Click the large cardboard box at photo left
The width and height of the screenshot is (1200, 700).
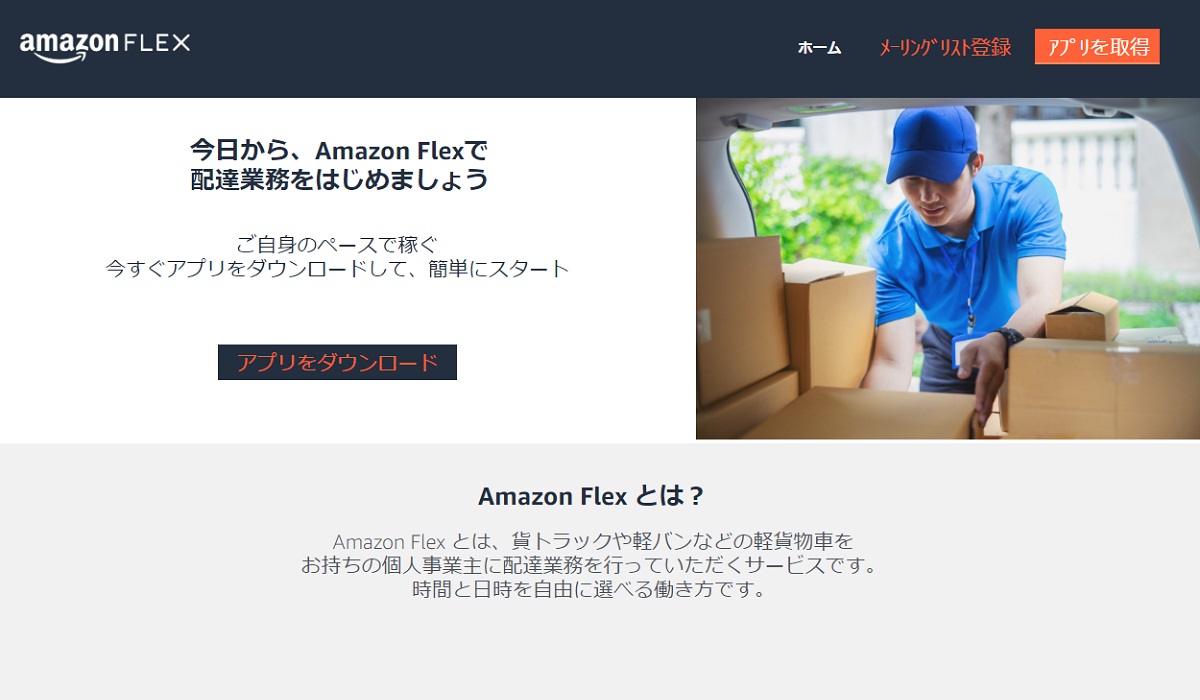741,320
